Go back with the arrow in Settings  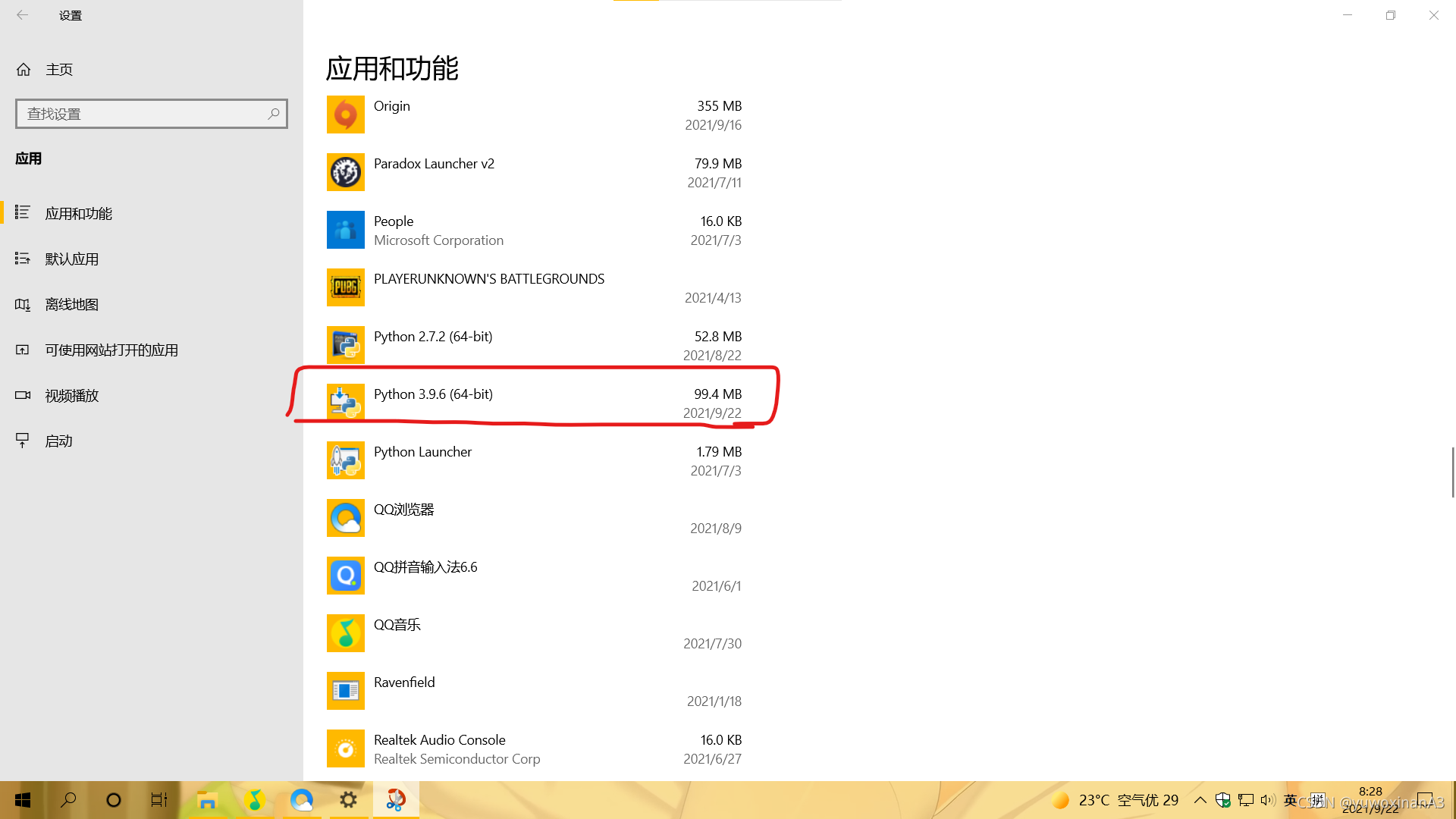(x=23, y=15)
